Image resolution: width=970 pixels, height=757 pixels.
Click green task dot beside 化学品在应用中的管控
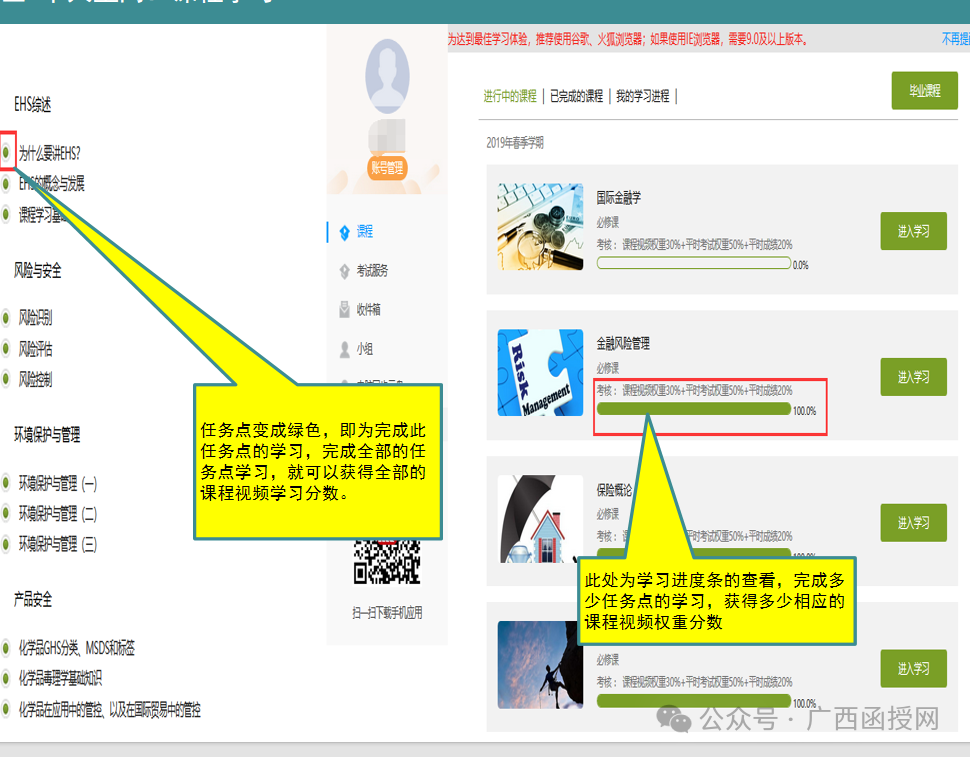[x=6, y=708]
